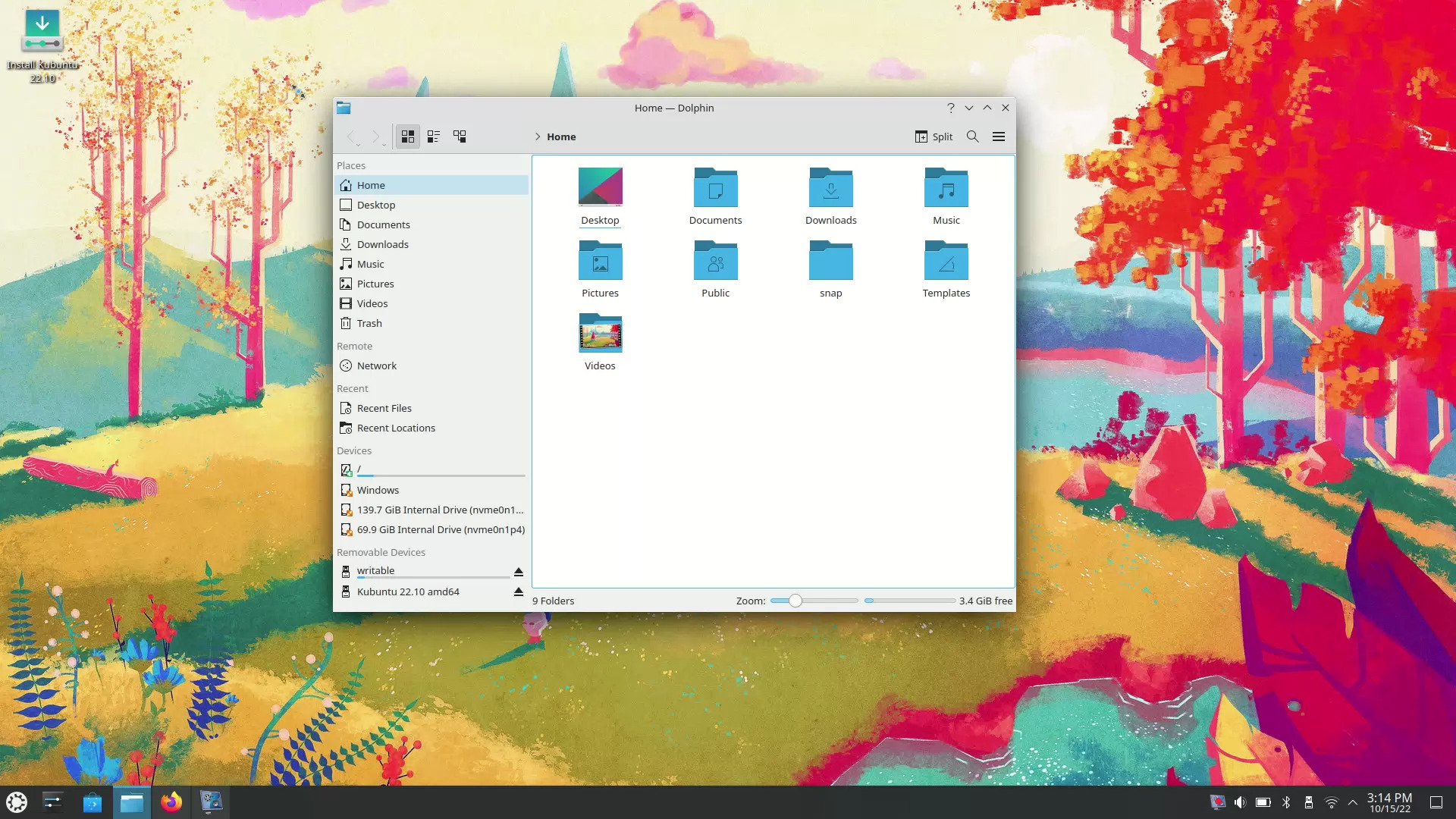Screen dimensions: 1456x819
Task: Expand hidden icons in system tray
Action: [x=1353, y=802]
